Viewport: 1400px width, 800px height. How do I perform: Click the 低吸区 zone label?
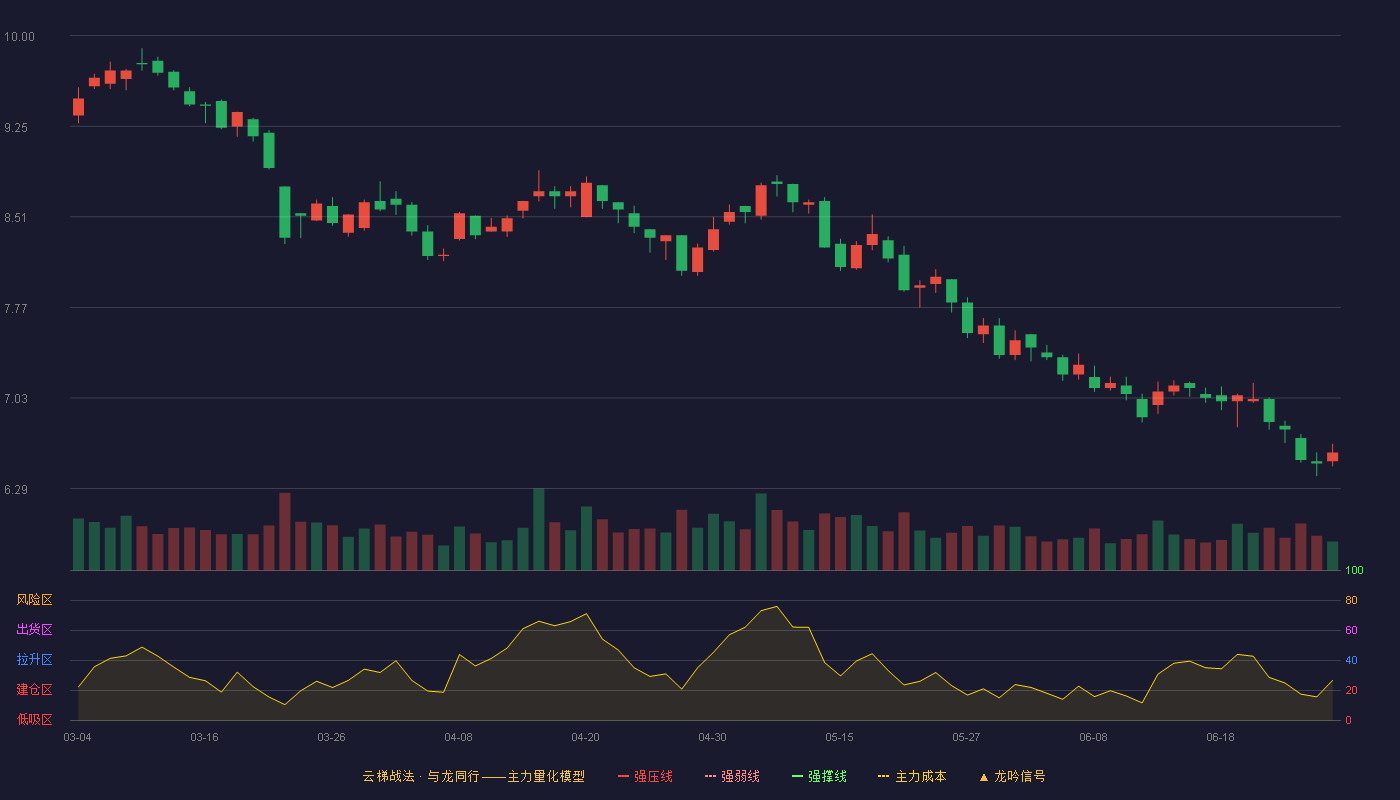point(34,720)
